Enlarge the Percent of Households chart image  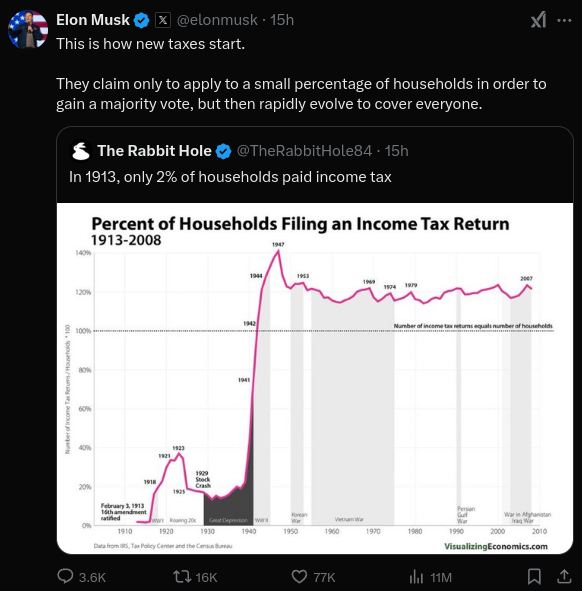point(315,378)
